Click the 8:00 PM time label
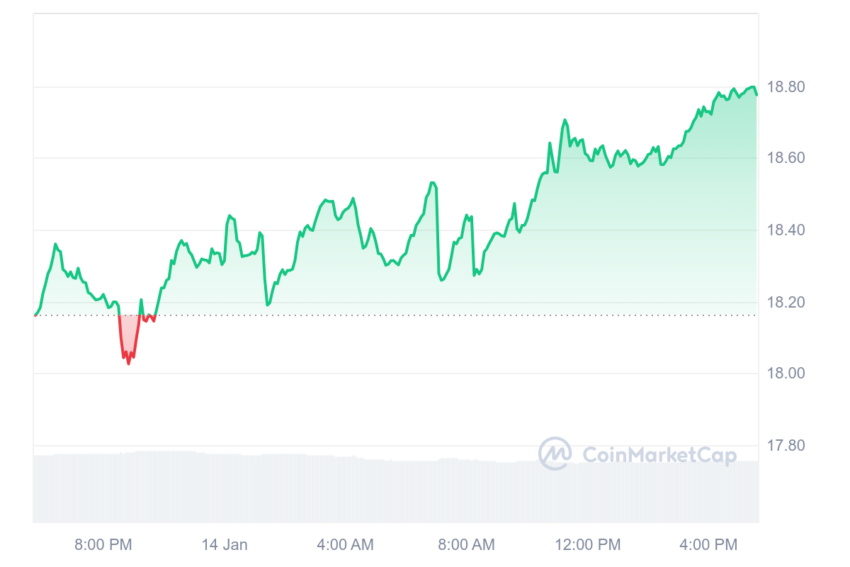This screenshot has height=567, width=850. tap(103, 545)
